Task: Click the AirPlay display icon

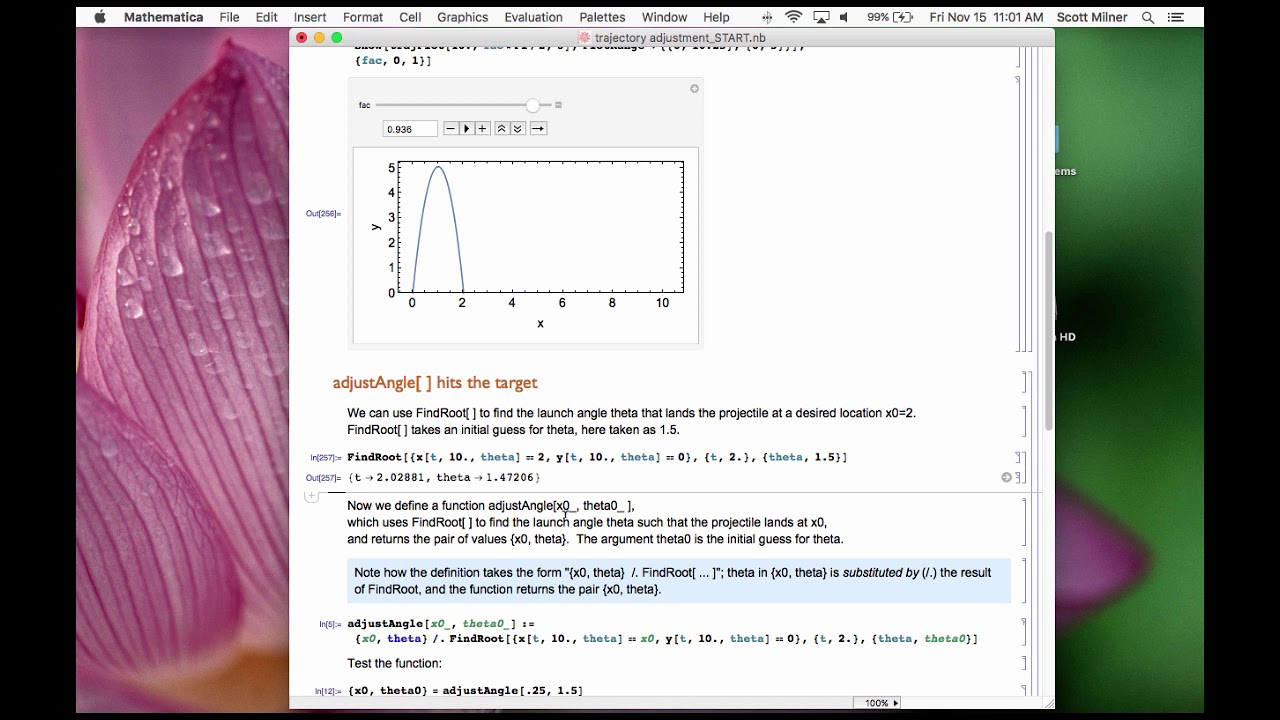Action: coord(820,17)
